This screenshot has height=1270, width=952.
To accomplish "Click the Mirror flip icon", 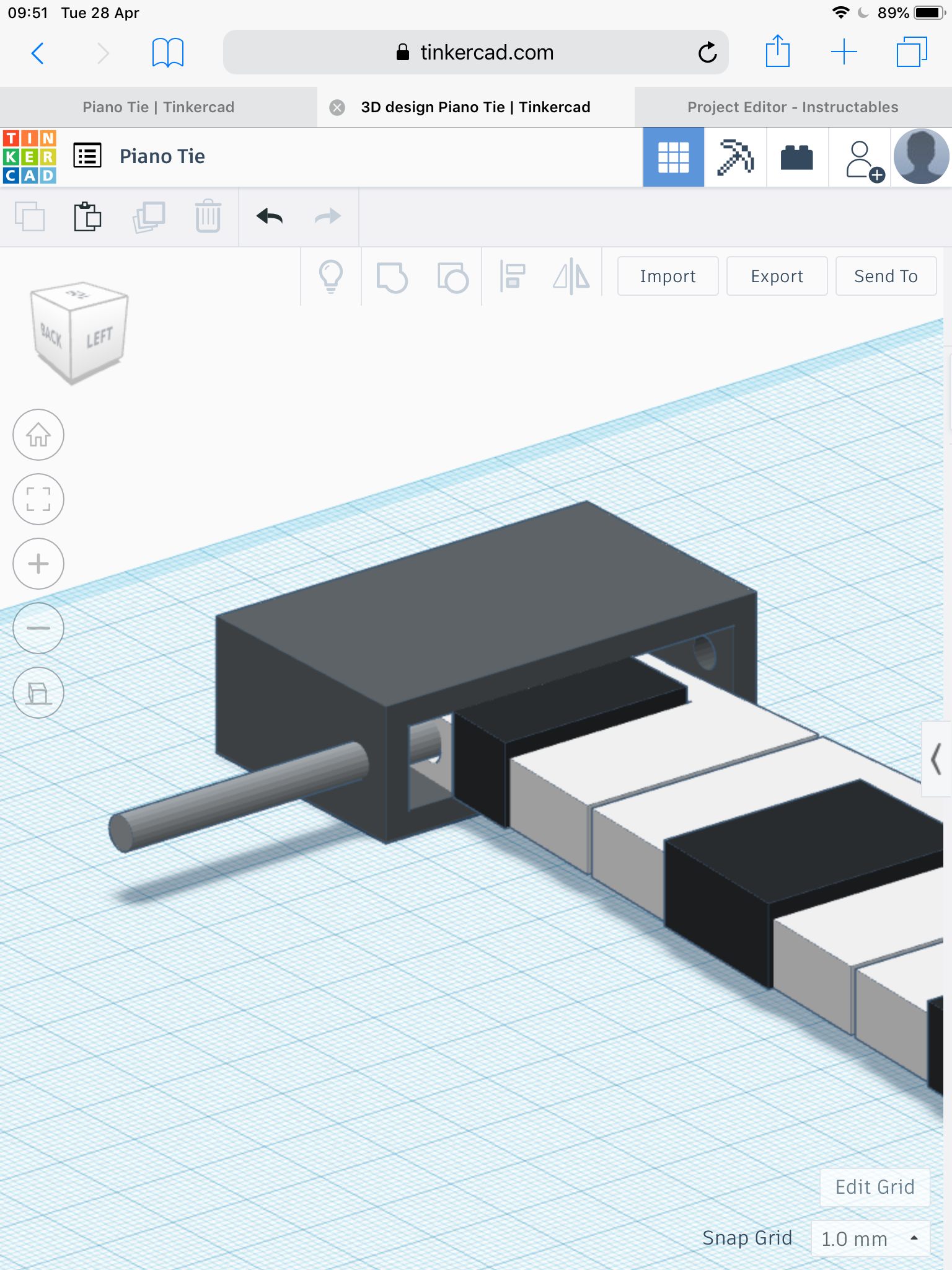I will pos(571,277).
